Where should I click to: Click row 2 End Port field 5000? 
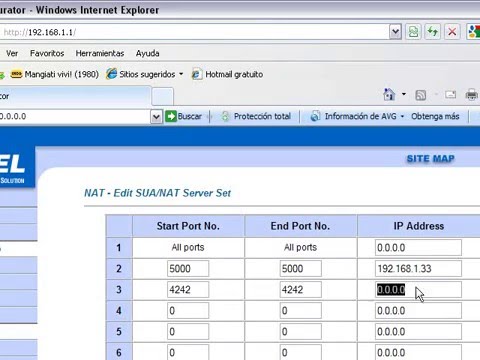point(301,269)
